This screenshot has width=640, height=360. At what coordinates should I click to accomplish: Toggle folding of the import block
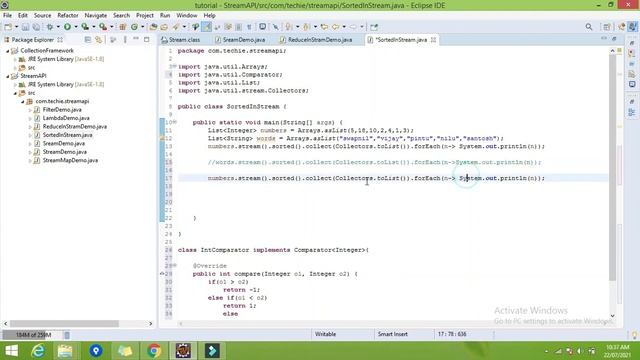(175, 66)
